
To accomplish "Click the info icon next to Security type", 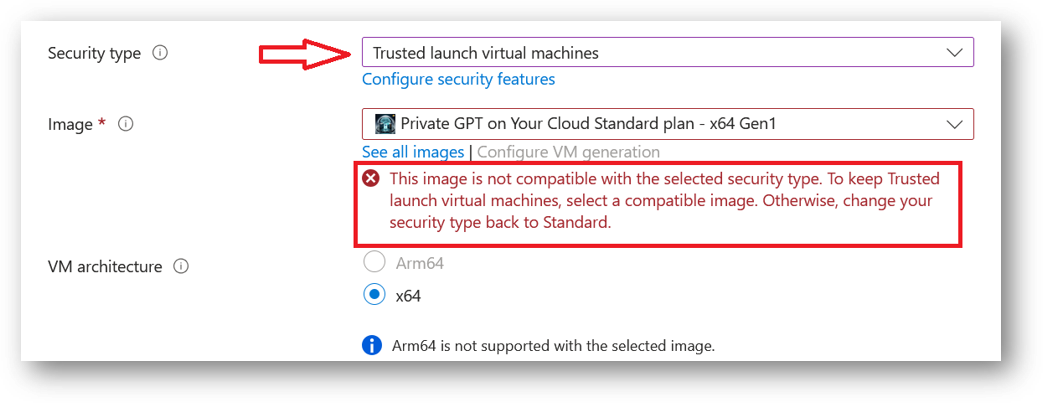I will (x=160, y=53).
